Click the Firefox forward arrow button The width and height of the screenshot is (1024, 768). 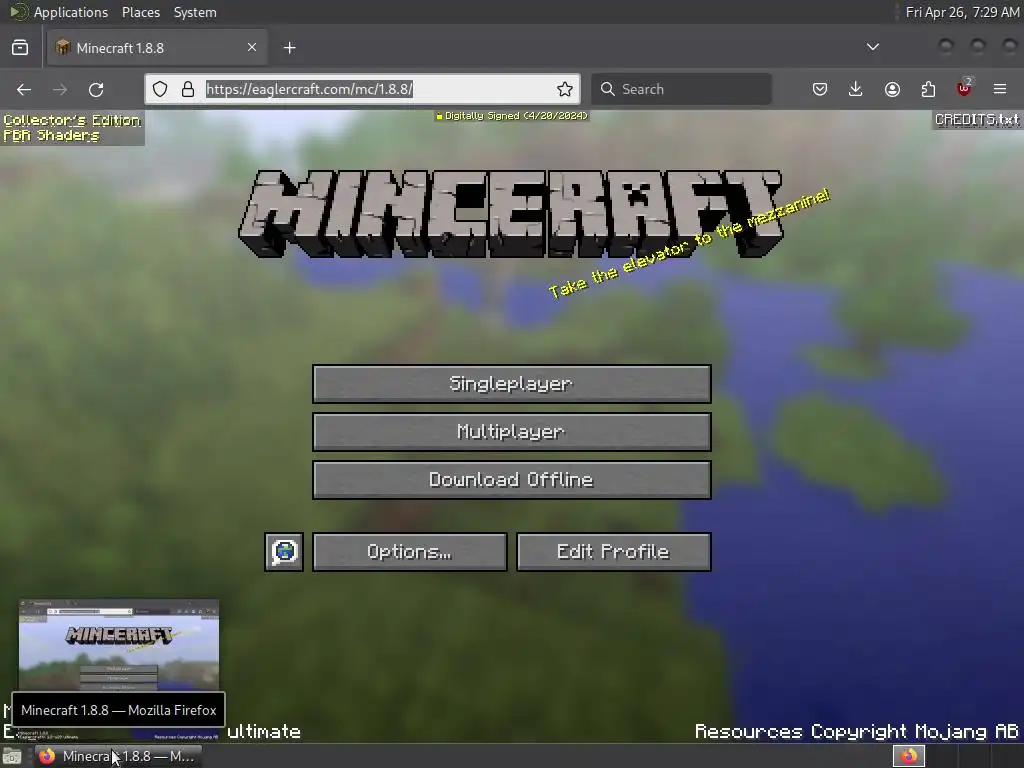tap(59, 89)
